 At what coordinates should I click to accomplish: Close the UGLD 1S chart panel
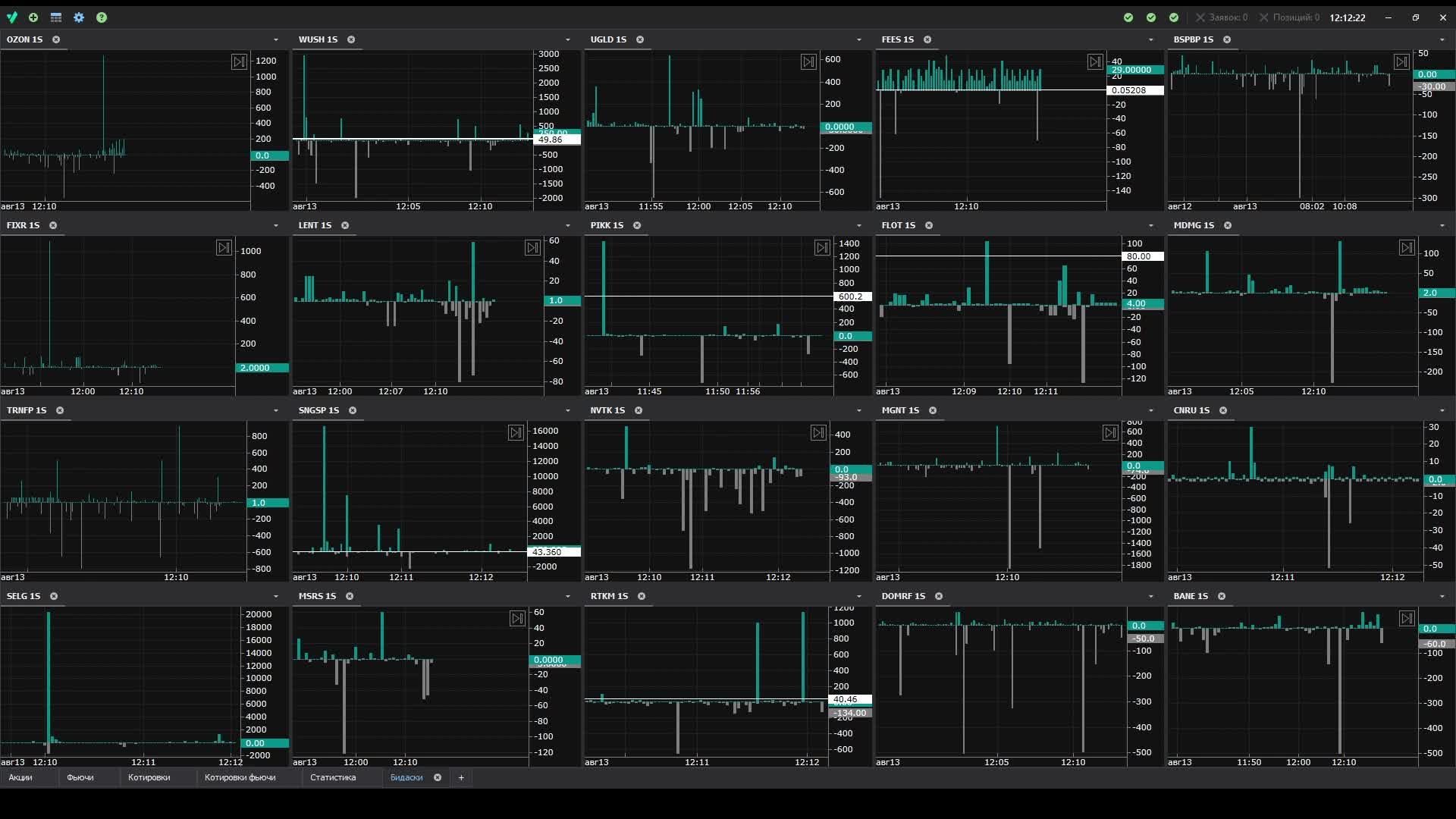pos(640,39)
